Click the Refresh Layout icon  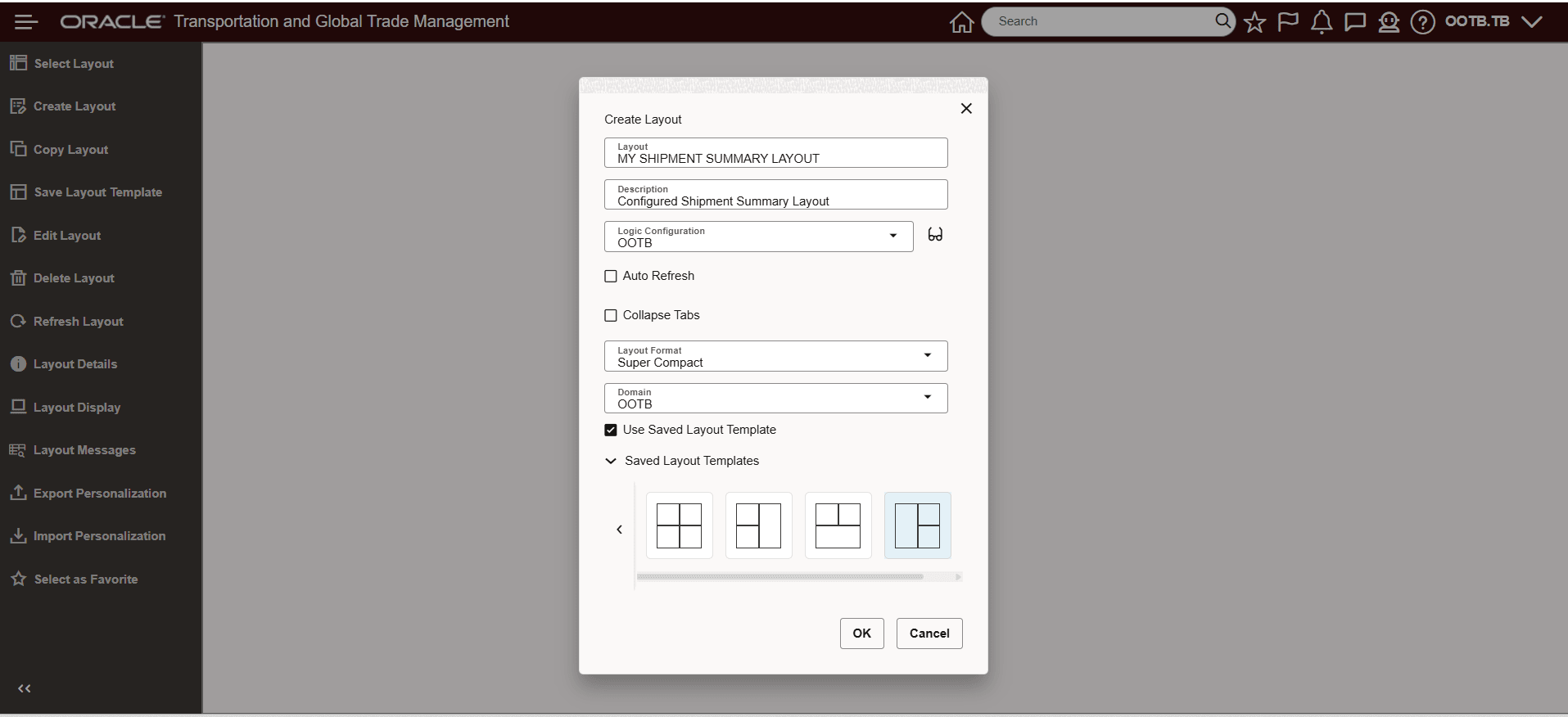coord(18,321)
